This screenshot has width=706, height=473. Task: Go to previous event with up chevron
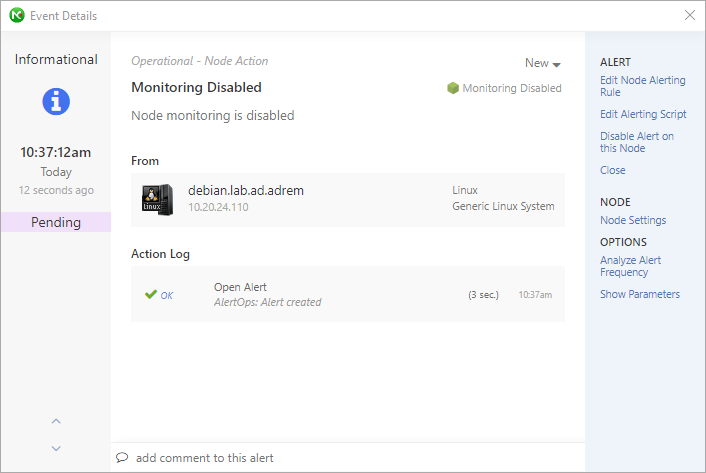[56, 421]
